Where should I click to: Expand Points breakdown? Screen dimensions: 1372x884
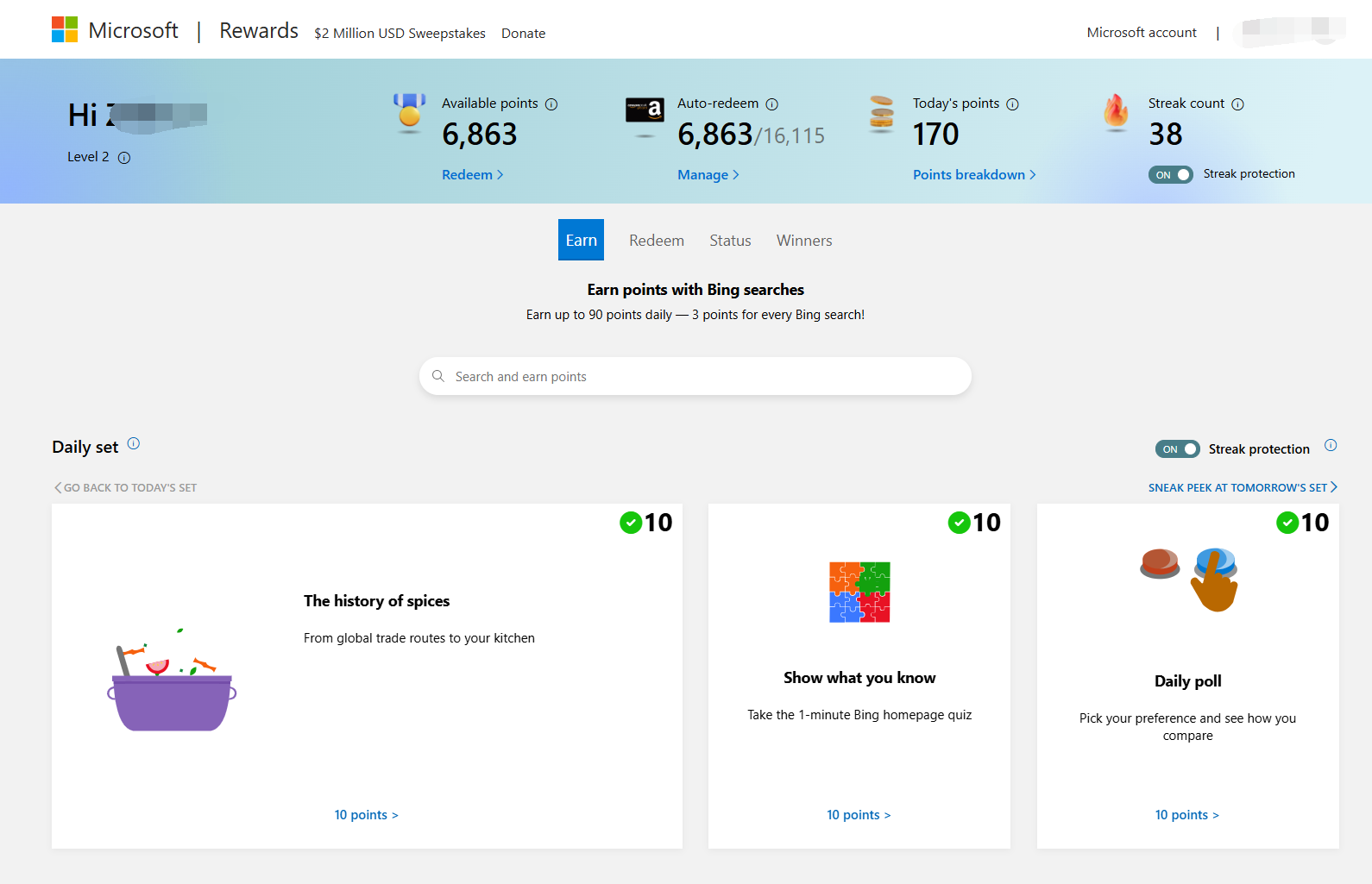[x=974, y=175]
